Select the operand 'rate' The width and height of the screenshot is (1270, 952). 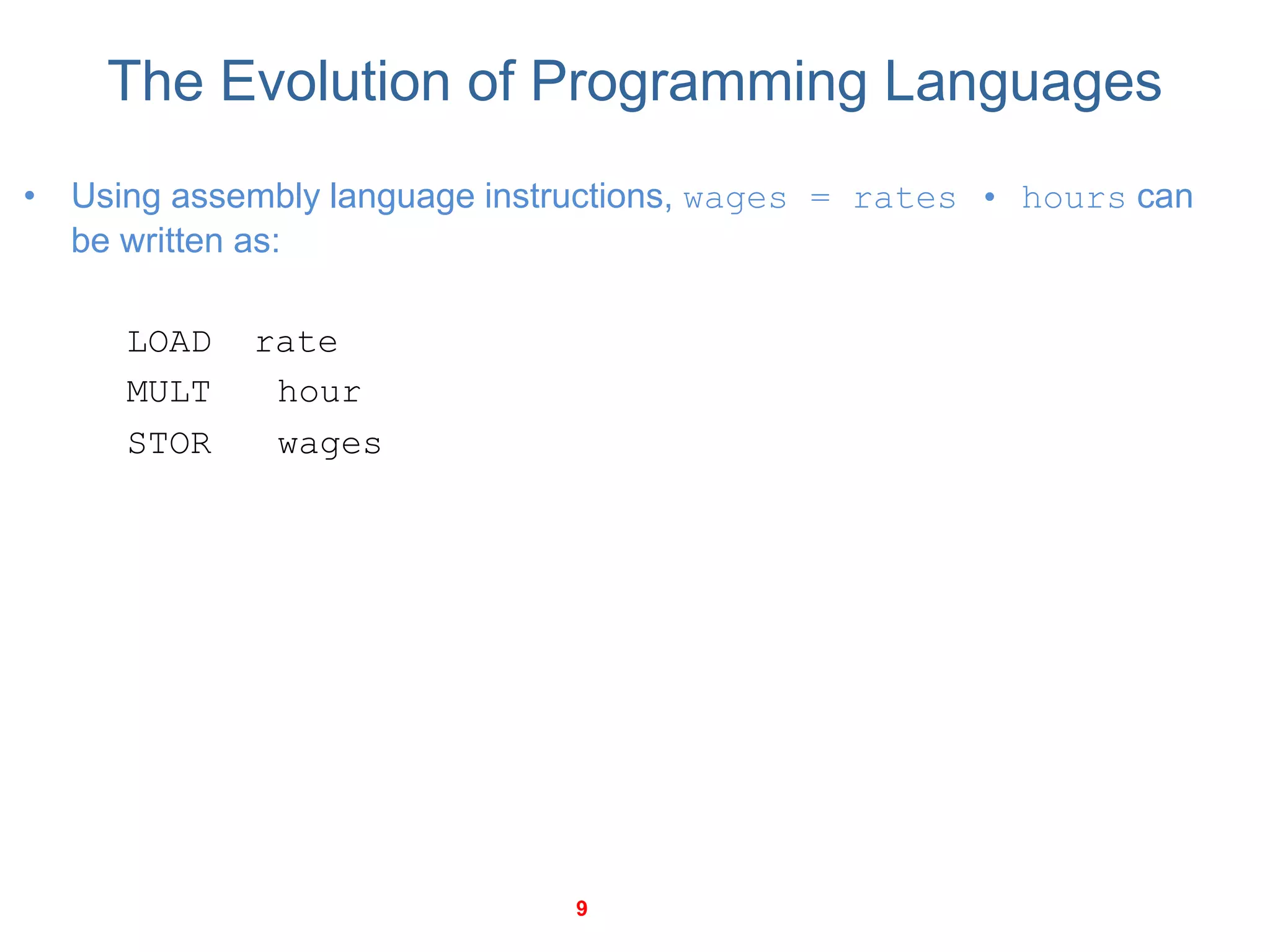(x=296, y=342)
